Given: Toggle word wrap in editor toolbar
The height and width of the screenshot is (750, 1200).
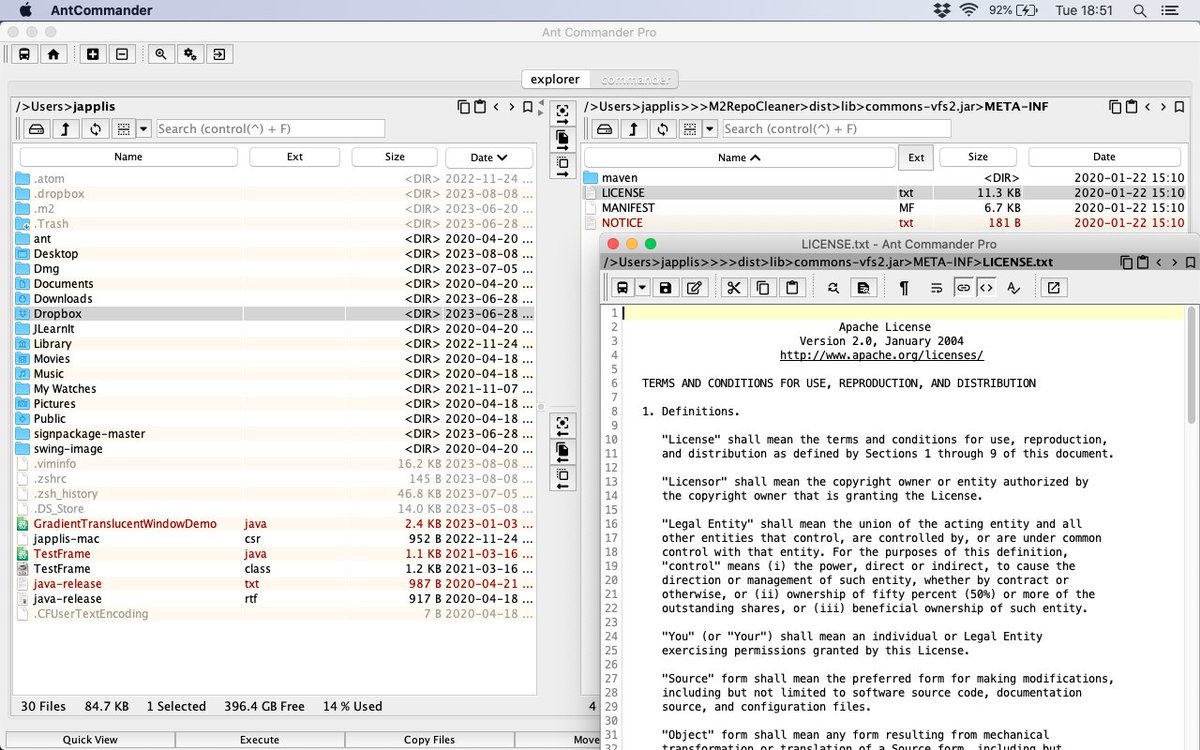Looking at the screenshot, I should [937, 288].
